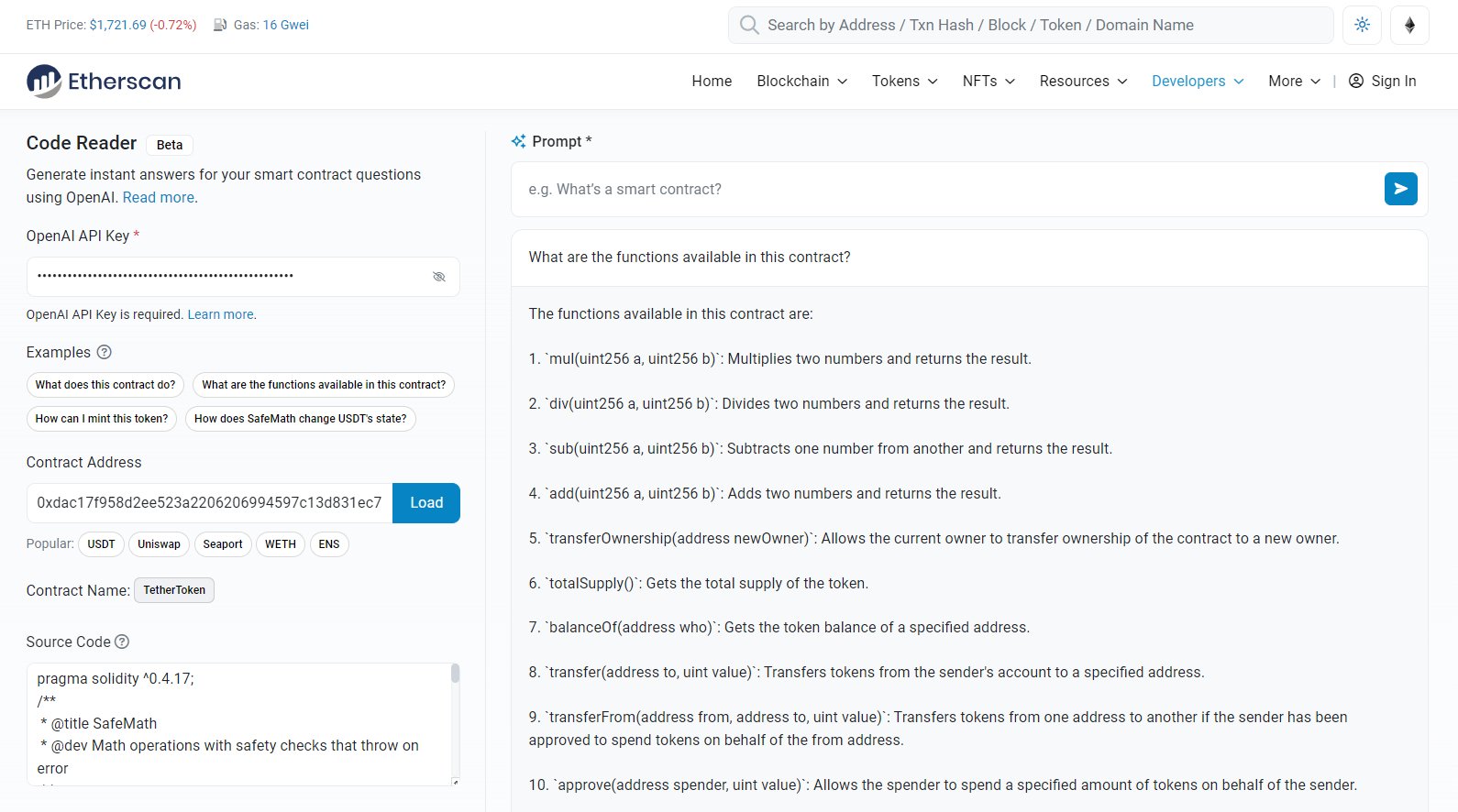Viewport: 1458px width, 812px height.
Task: Select the USDT popular contract chip
Action: tap(101, 544)
